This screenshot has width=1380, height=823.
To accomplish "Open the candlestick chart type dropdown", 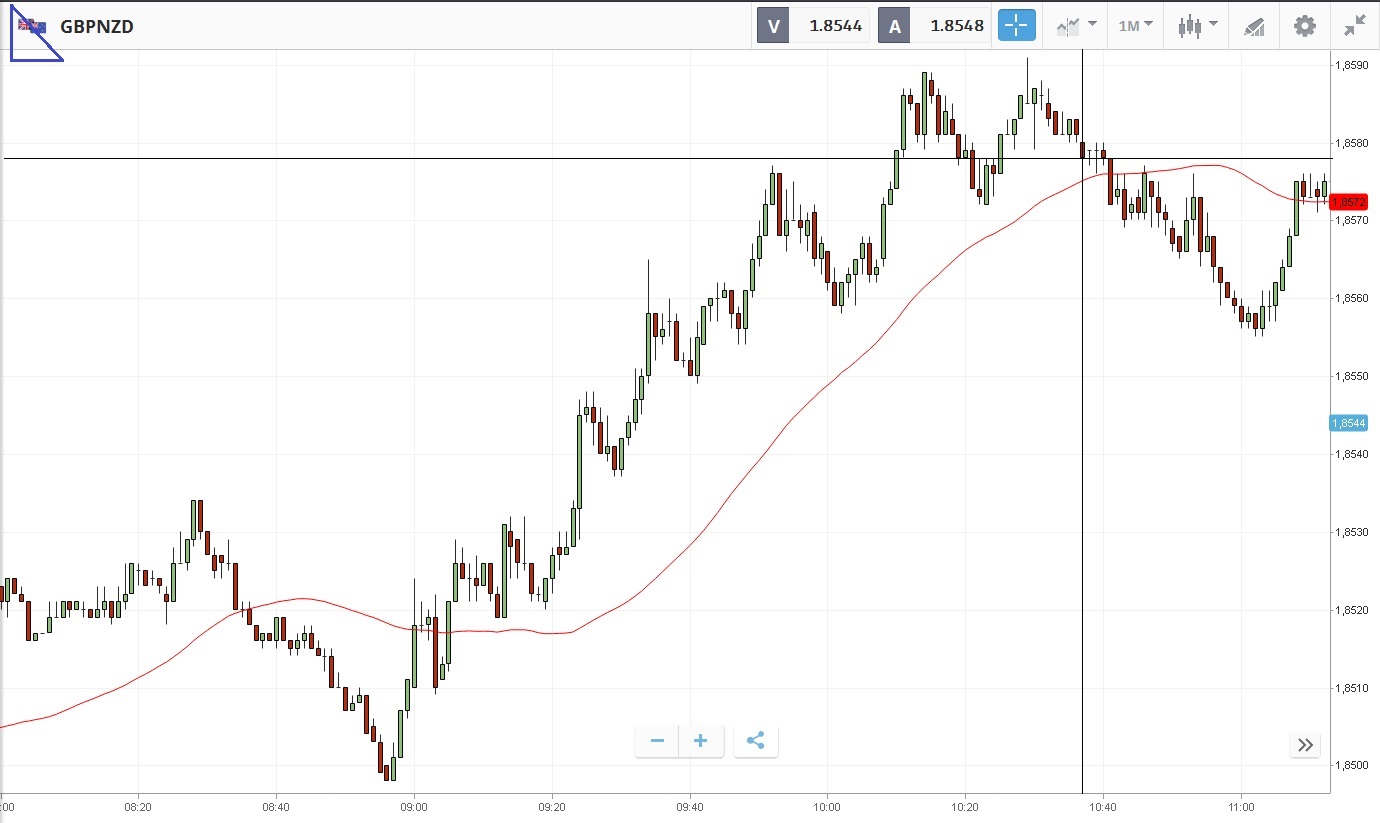I will coord(1197,26).
